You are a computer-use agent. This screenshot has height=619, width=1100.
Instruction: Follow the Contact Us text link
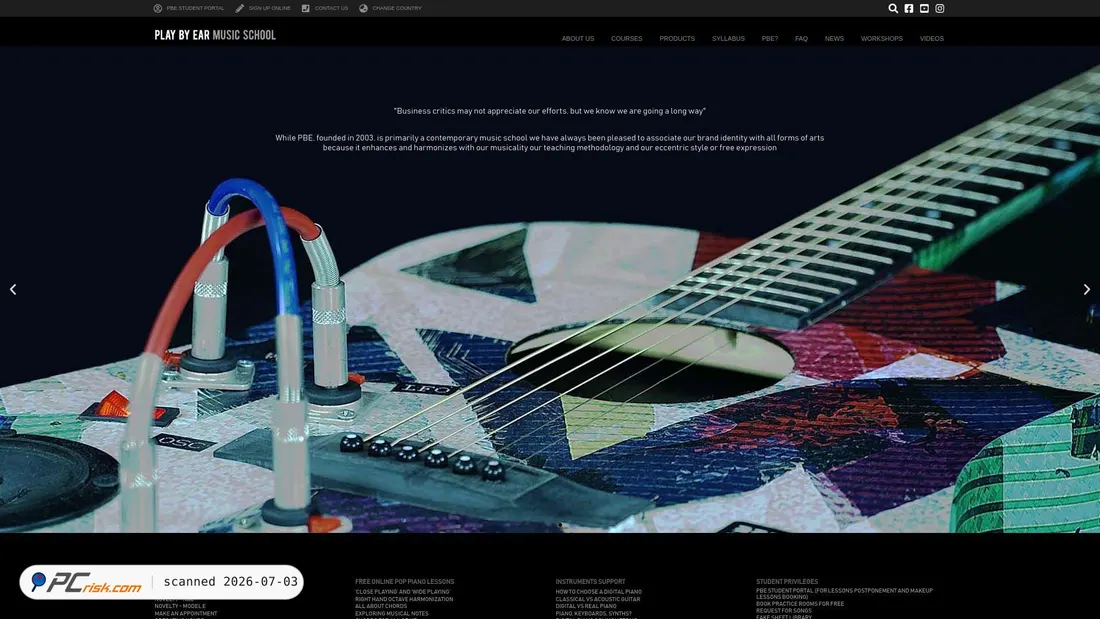331,8
